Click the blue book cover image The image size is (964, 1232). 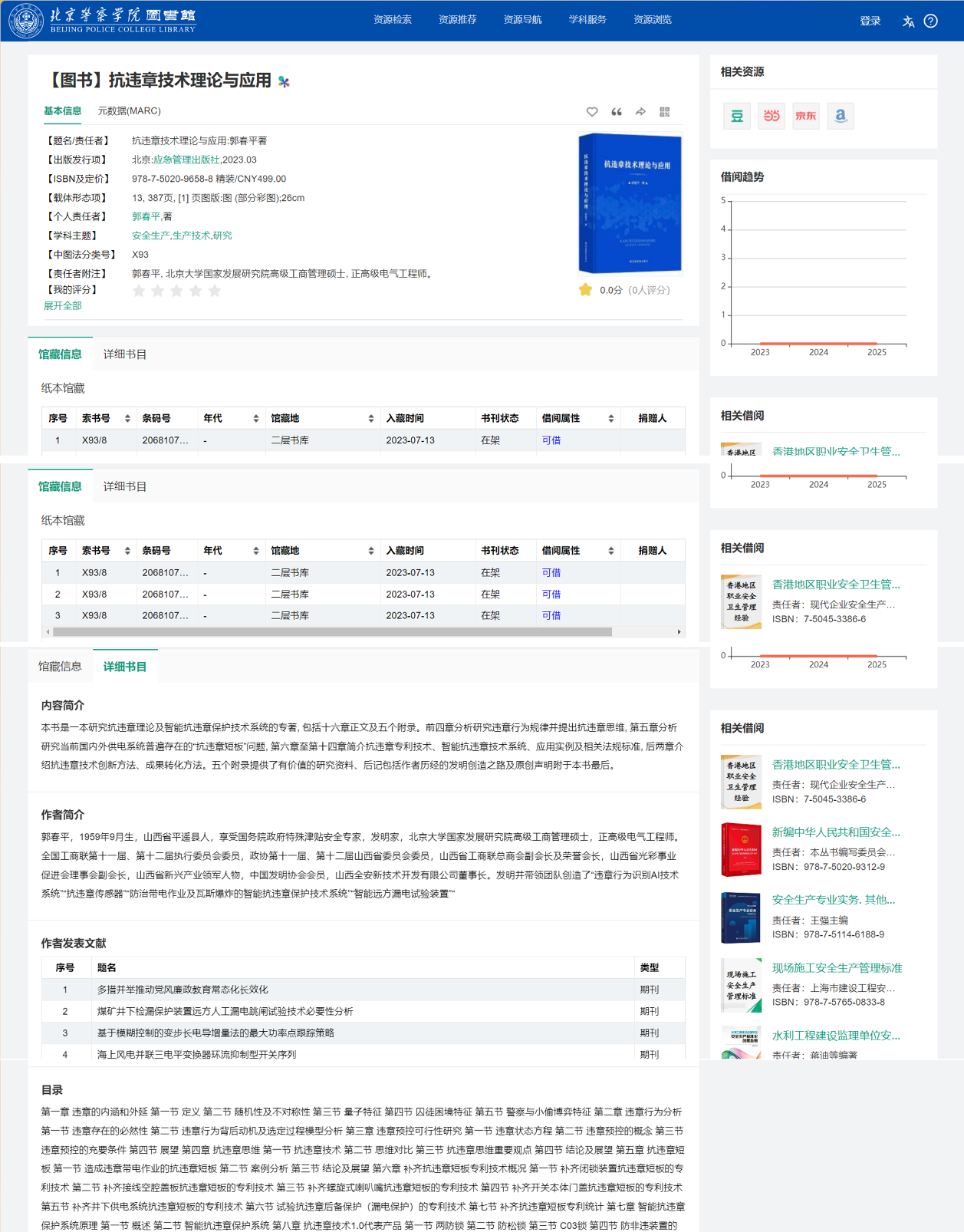(630, 203)
